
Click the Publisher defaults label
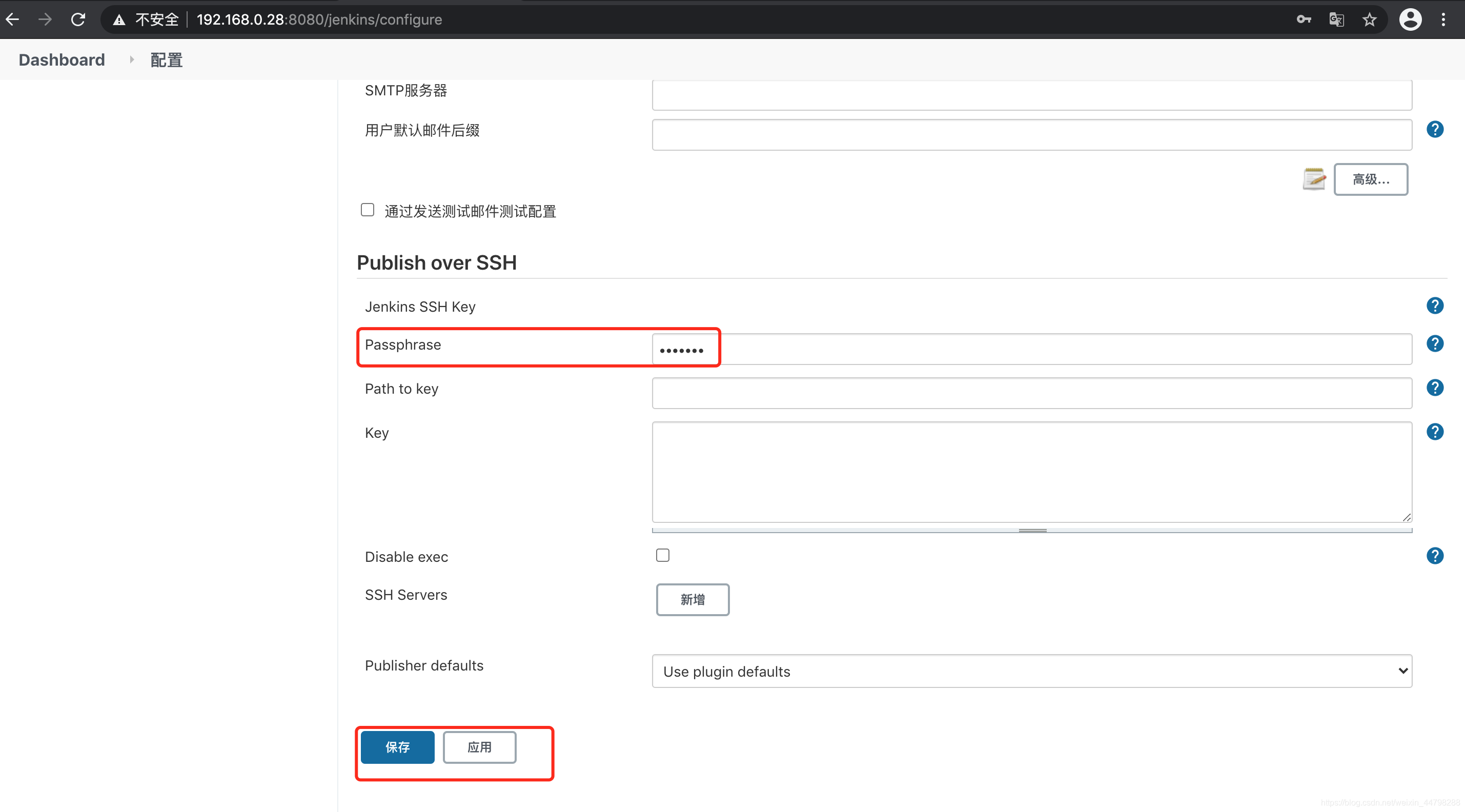coord(424,665)
